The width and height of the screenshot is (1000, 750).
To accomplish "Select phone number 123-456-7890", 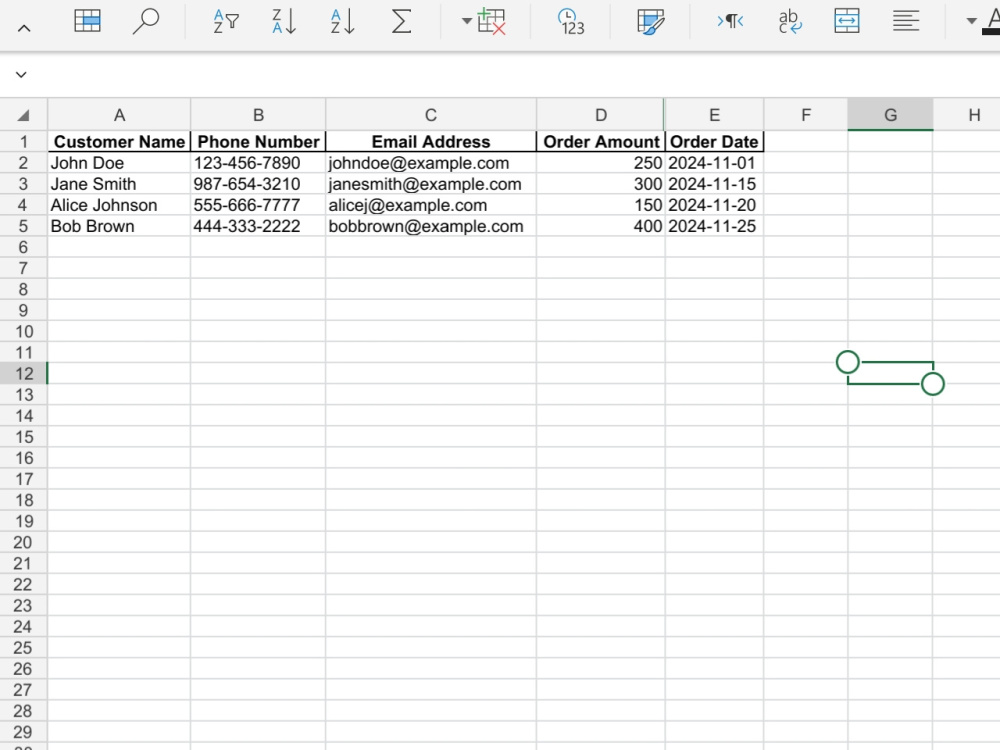I will point(258,163).
